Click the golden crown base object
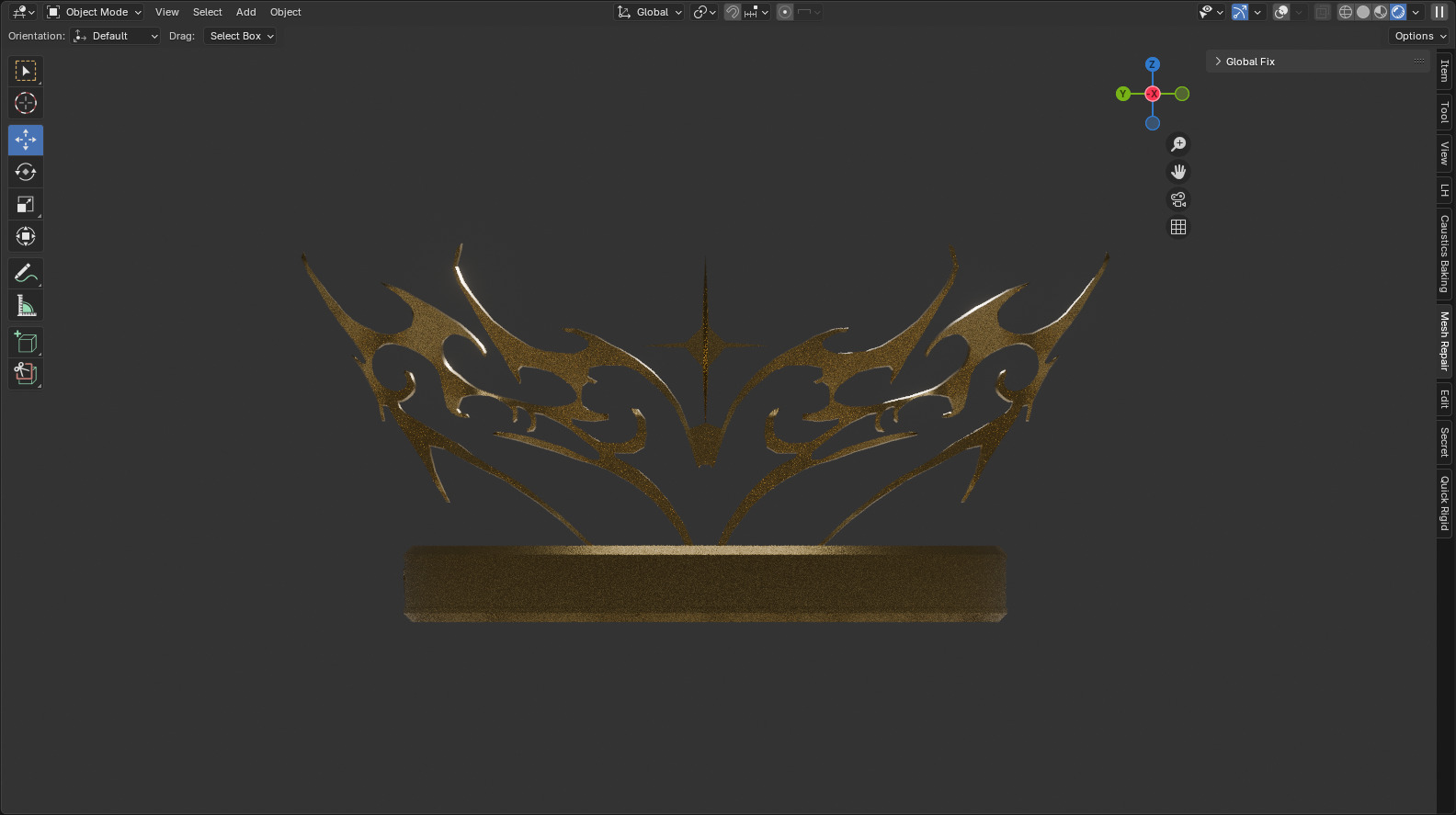 pyautogui.click(x=705, y=583)
